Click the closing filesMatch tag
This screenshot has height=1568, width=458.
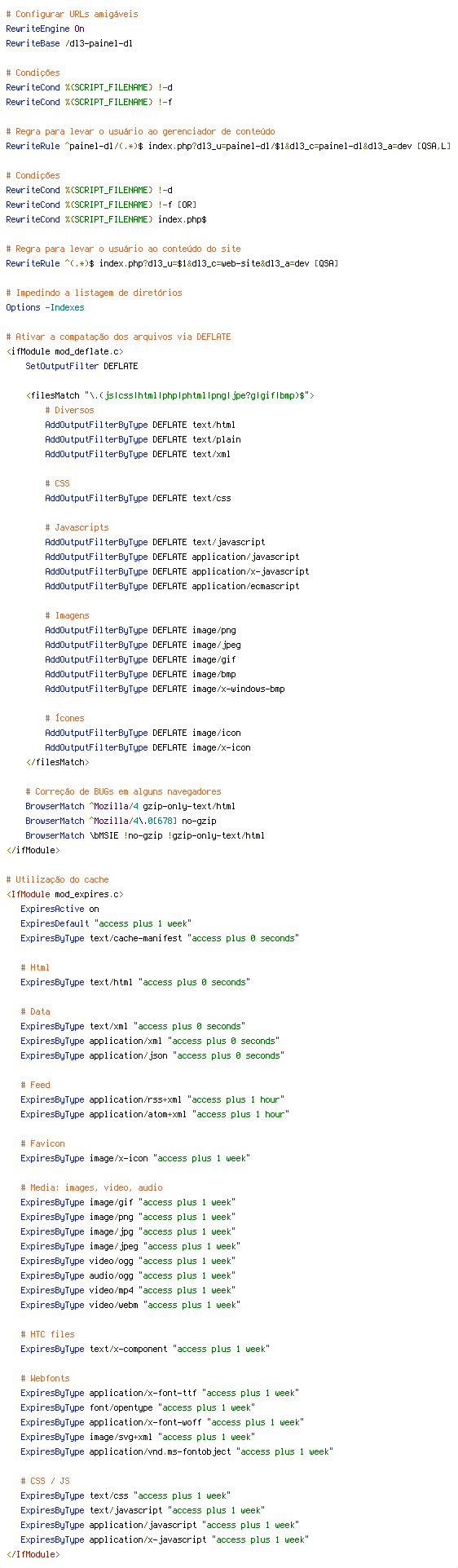click(x=57, y=762)
